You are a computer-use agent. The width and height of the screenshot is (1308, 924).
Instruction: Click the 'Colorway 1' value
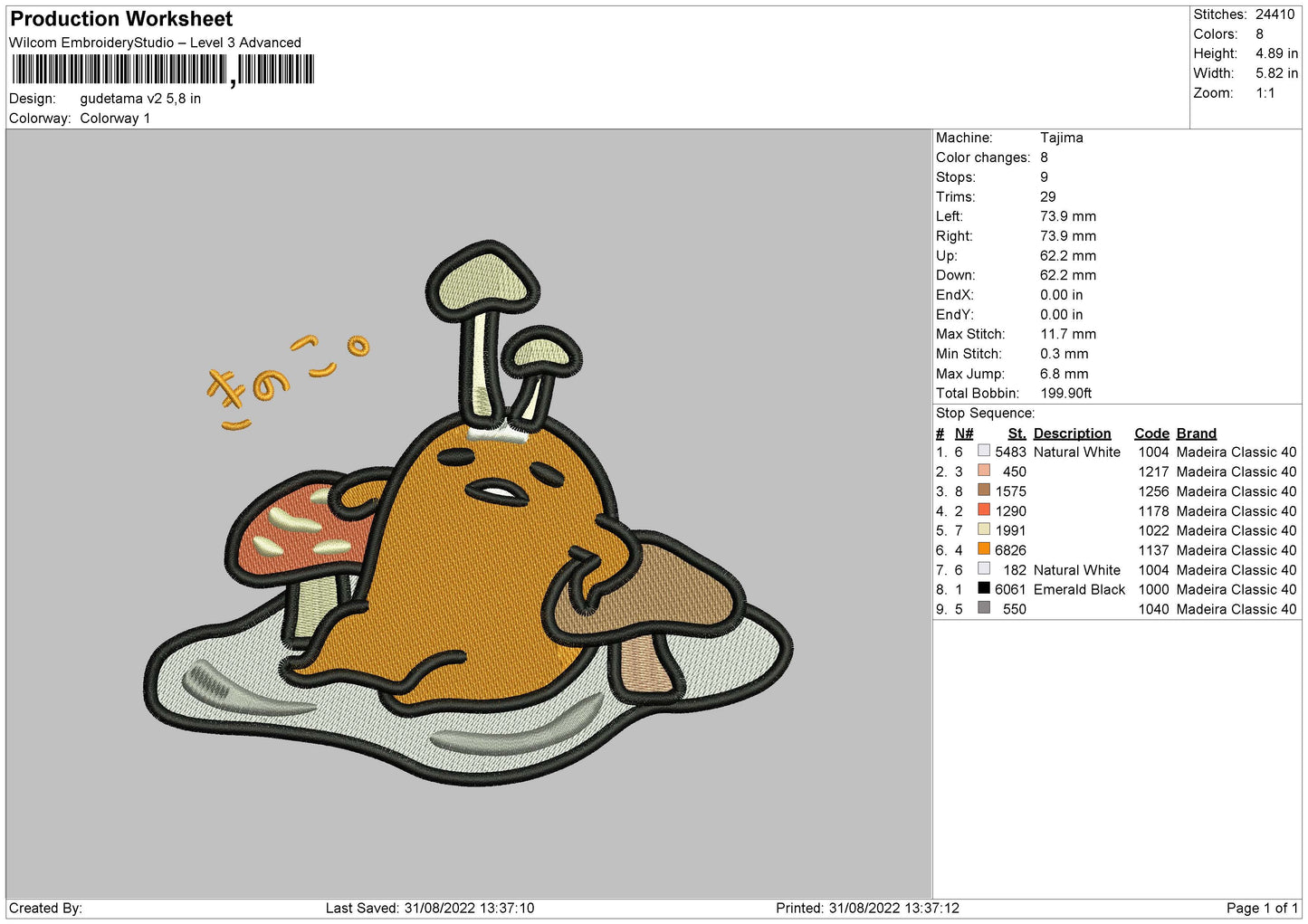coord(115,119)
